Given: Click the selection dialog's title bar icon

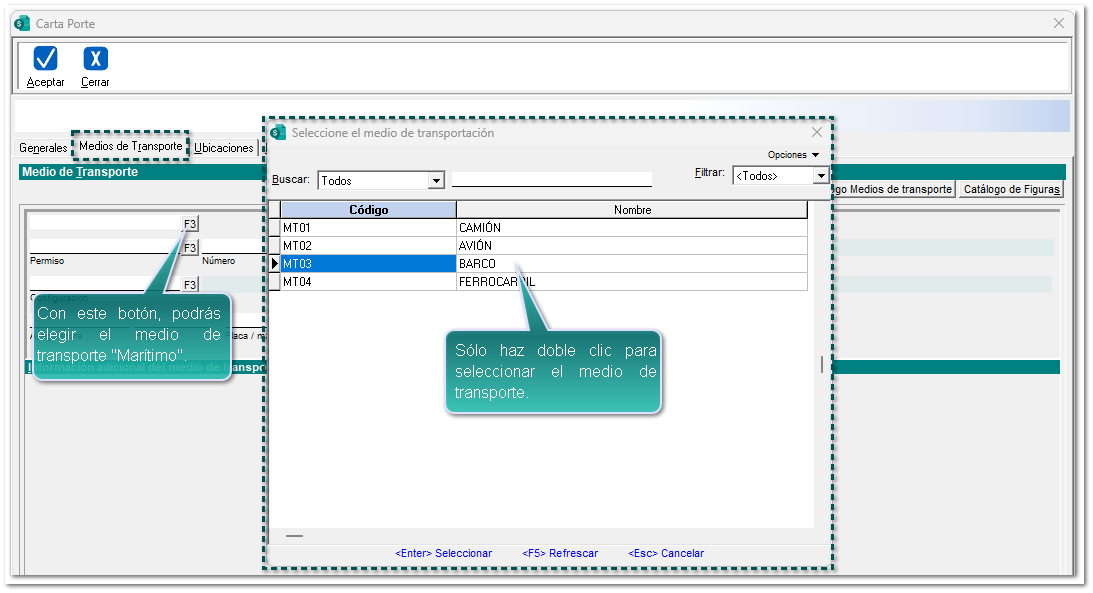Looking at the screenshot, I should pyautogui.click(x=278, y=133).
